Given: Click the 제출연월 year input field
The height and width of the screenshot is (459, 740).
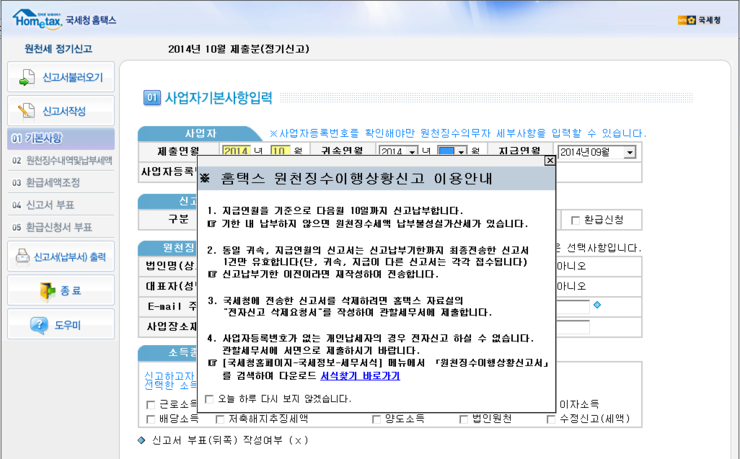Looking at the screenshot, I should [236, 152].
